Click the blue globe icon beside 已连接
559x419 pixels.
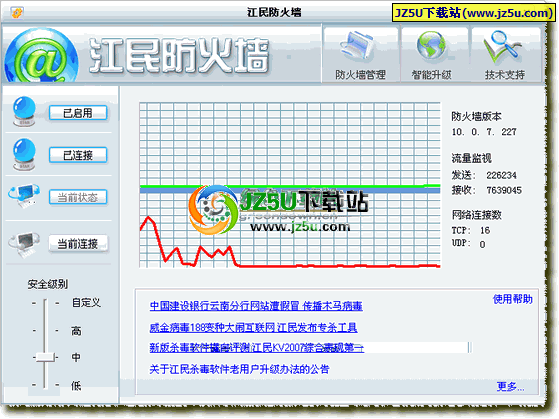24,154
